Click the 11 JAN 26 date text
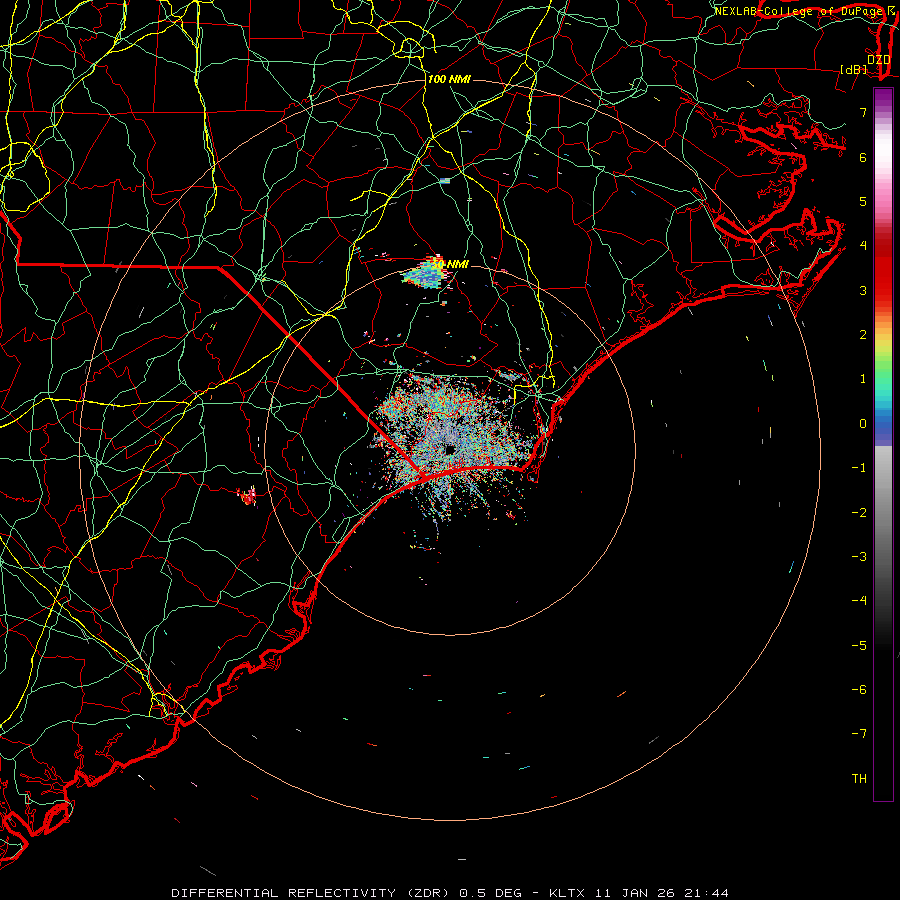 (x=634, y=893)
